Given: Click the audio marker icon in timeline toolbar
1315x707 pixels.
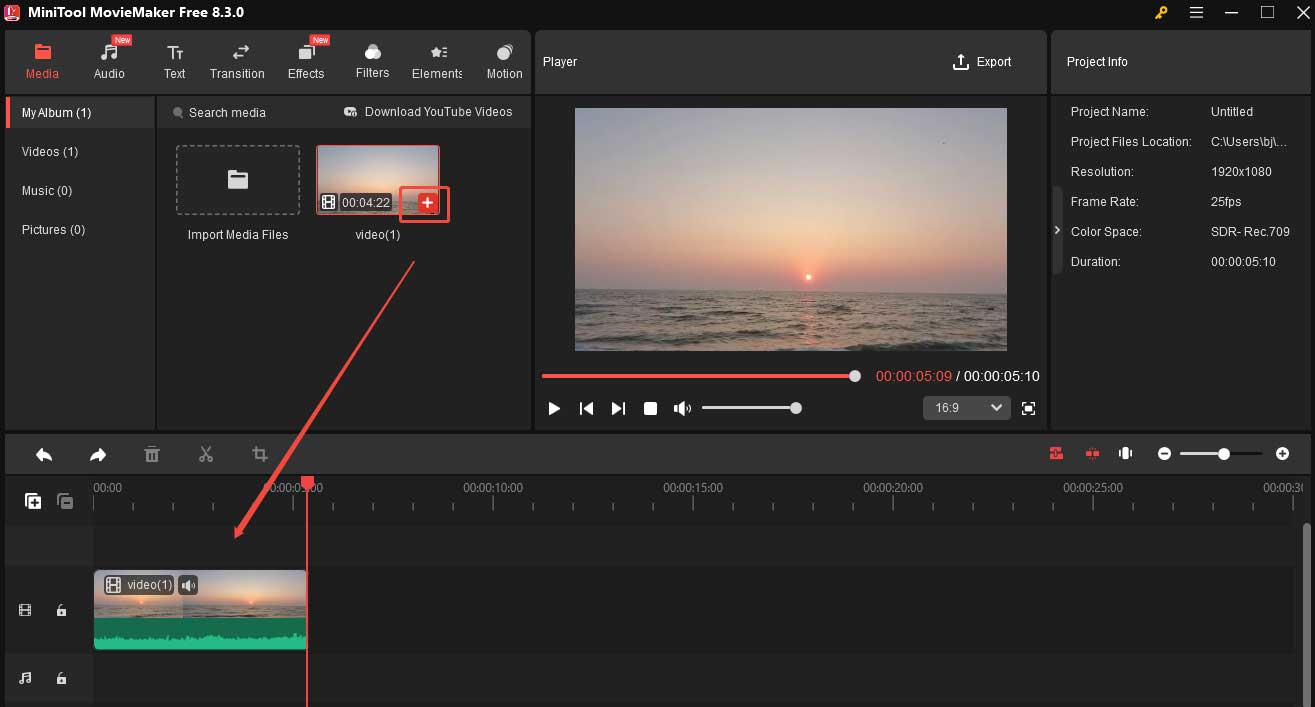Looking at the screenshot, I should pos(1125,454).
